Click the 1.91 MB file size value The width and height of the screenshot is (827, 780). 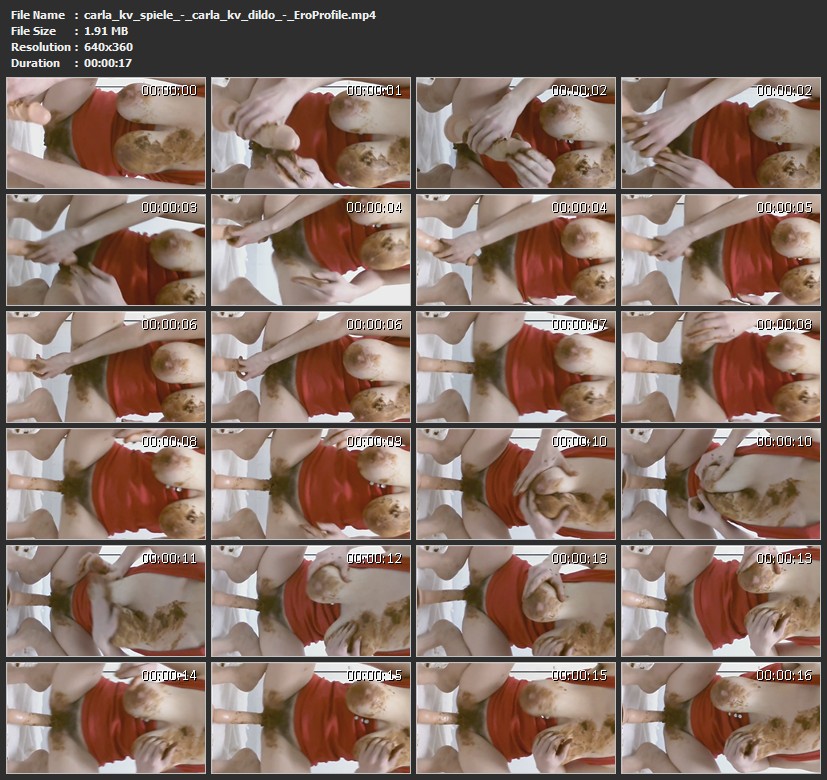coord(108,31)
